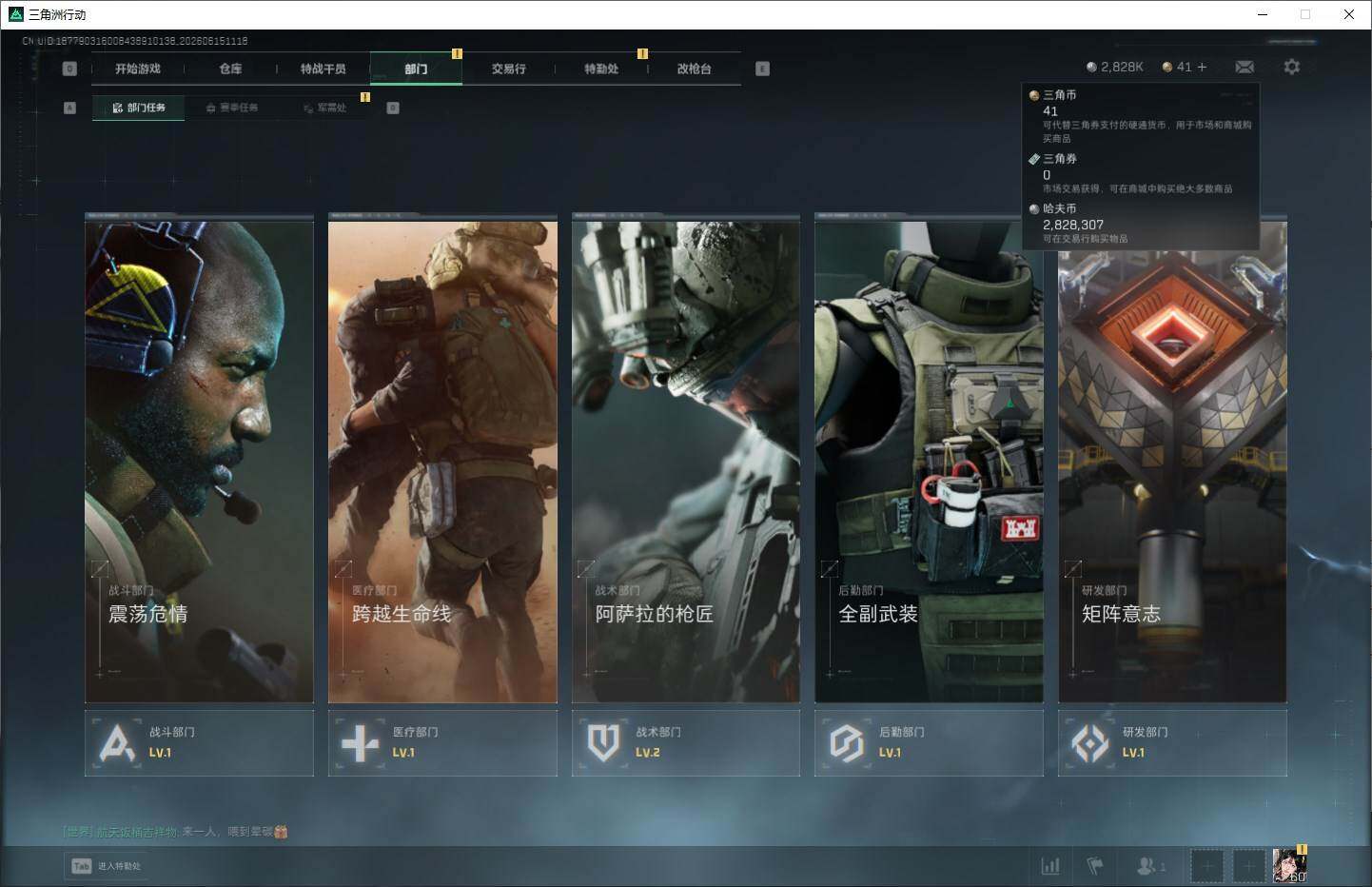The image size is (1372, 887).
Task: Open the mail envelope icon
Action: point(1245,67)
